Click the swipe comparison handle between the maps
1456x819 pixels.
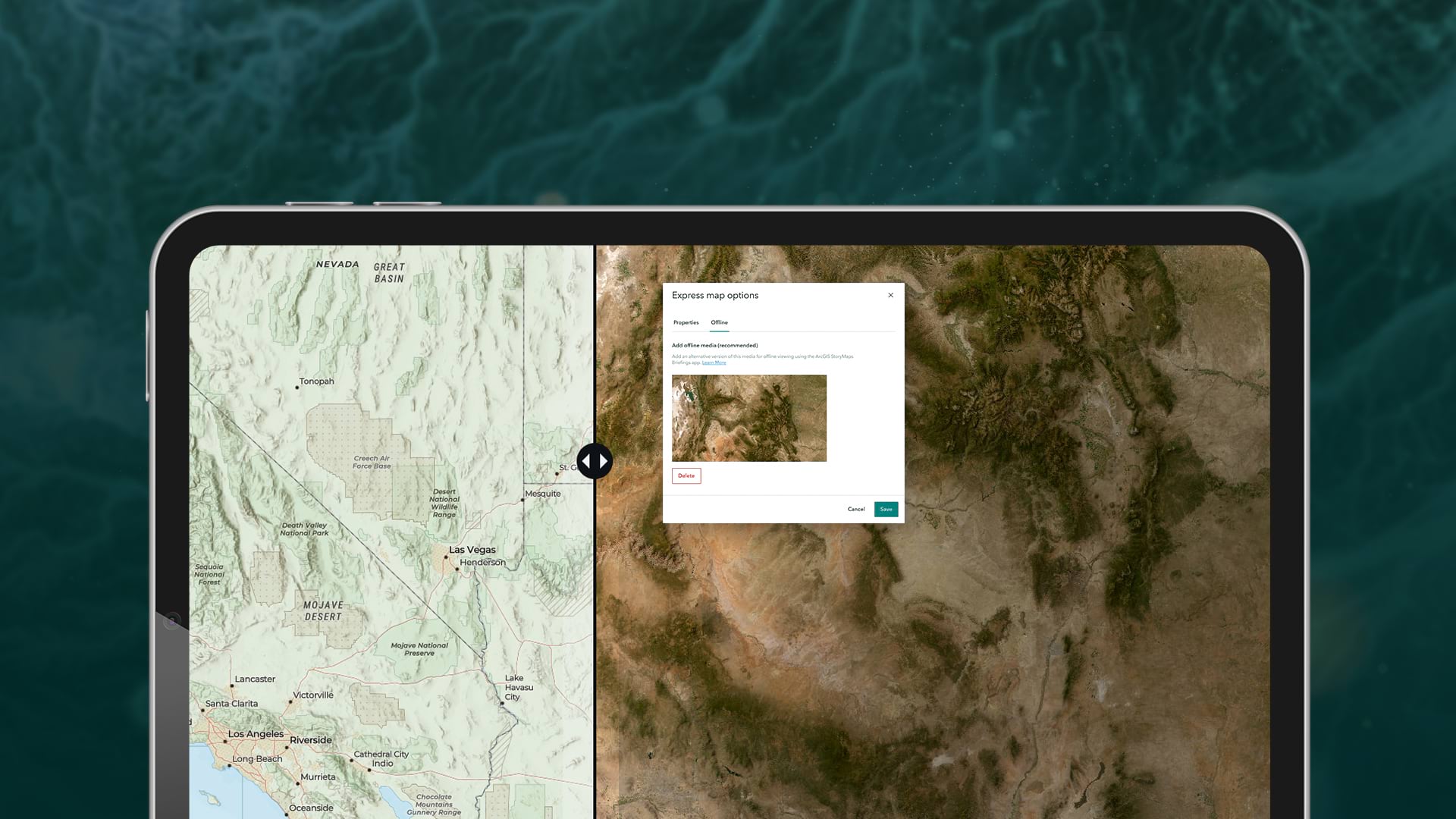(x=596, y=460)
